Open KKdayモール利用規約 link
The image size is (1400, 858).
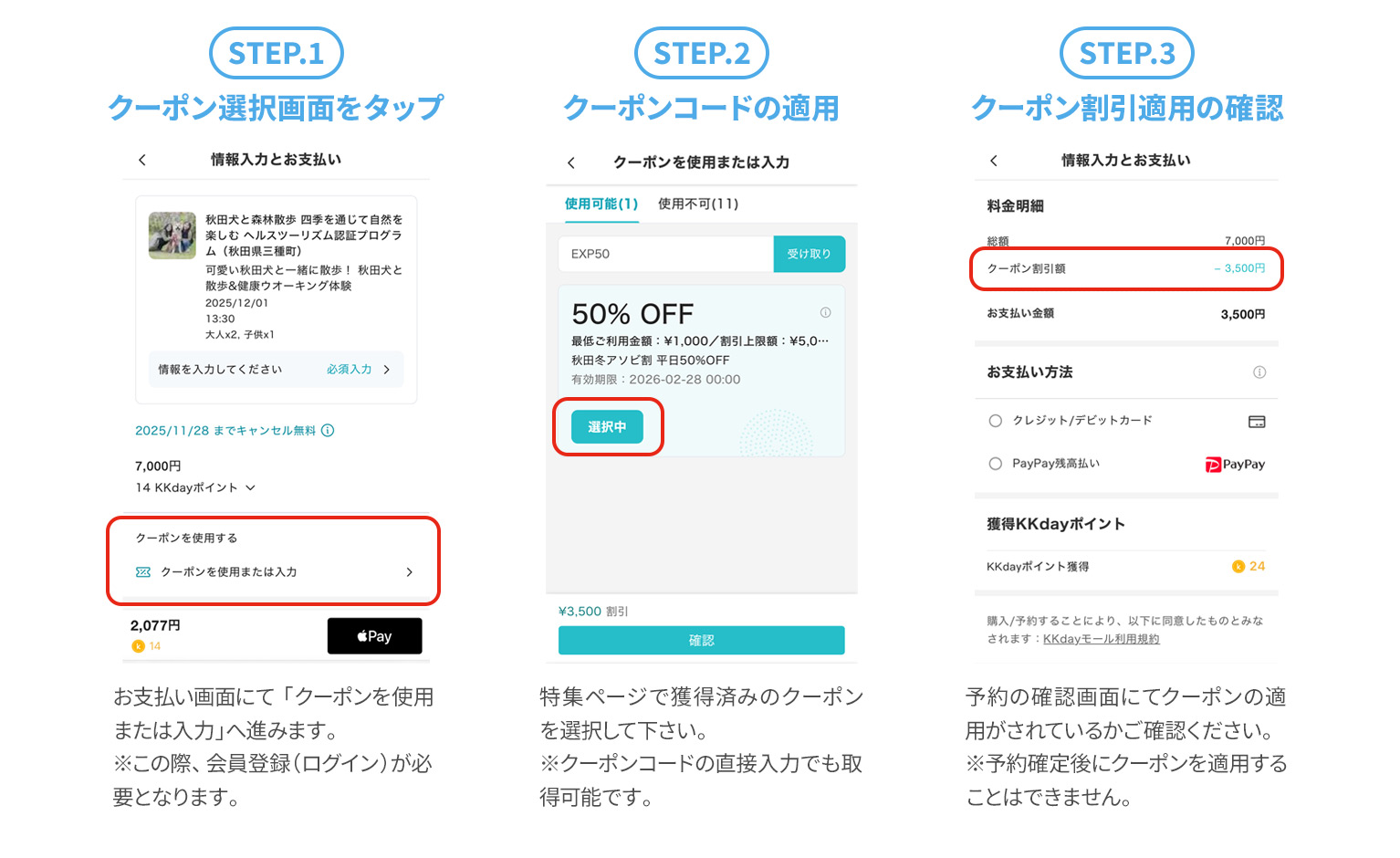(1101, 639)
